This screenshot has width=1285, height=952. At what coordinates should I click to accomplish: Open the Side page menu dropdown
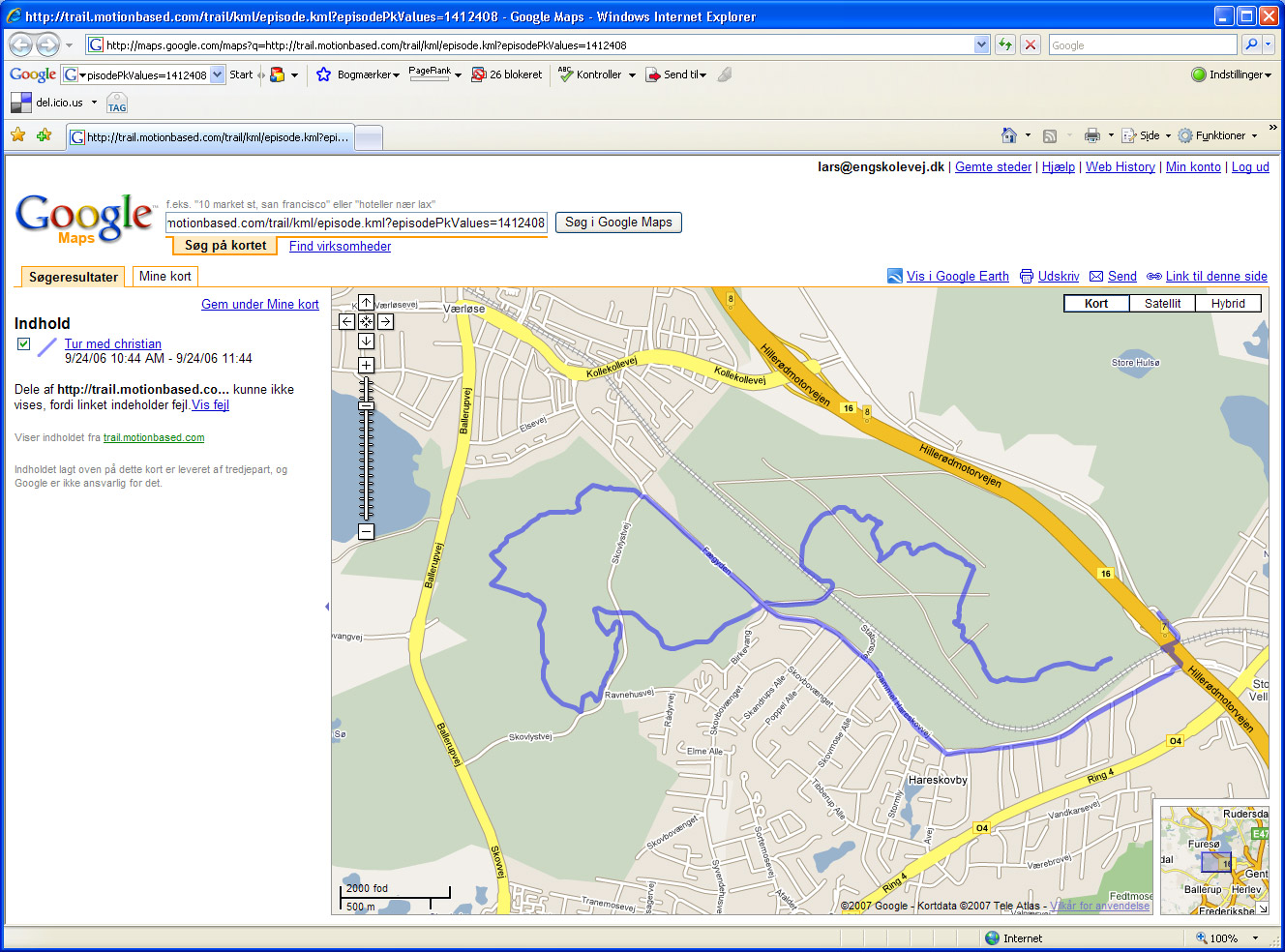click(1146, 135)
